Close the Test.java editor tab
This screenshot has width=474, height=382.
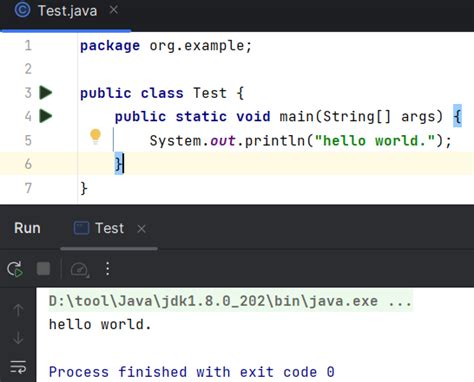point(114,10)
